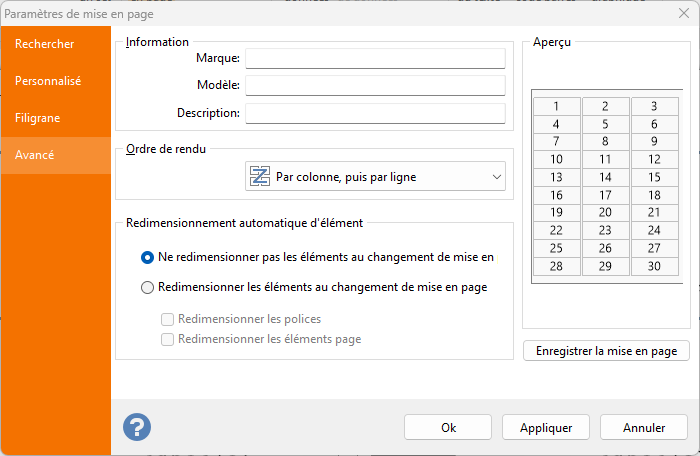Go to the Filigrane tab
Image resolution: width=700 pixels, height=456 pixels.
pos(57,118)
